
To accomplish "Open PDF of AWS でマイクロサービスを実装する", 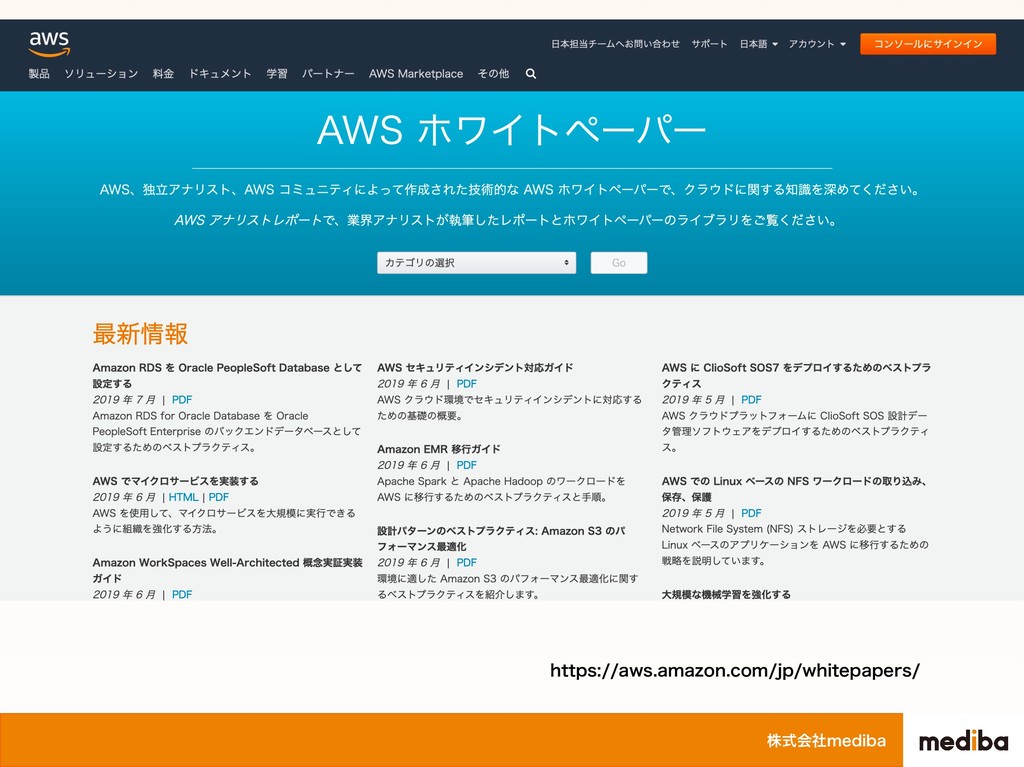I will pos(219,497).
